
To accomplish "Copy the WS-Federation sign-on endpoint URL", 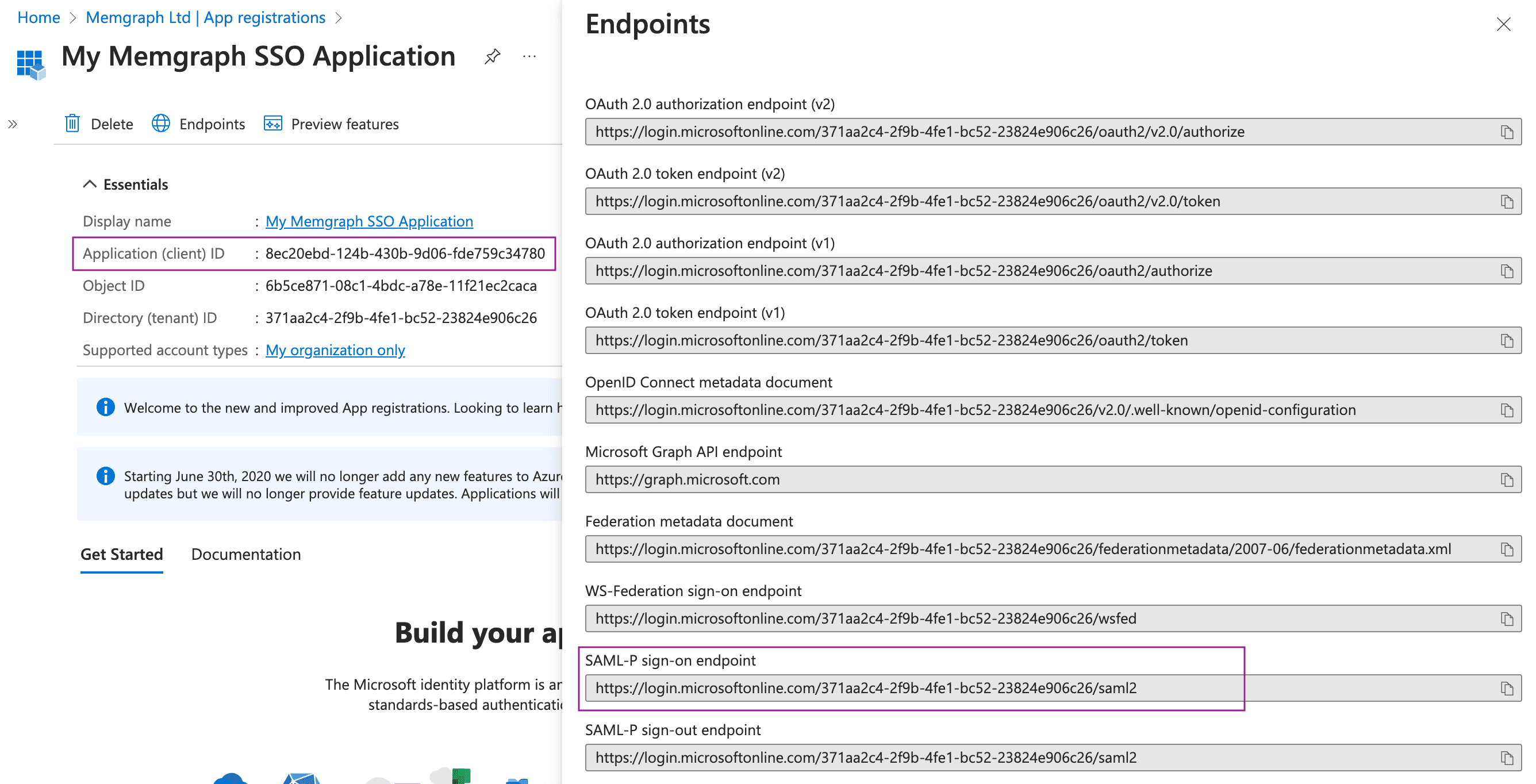I will click(x=1507, y=619).
